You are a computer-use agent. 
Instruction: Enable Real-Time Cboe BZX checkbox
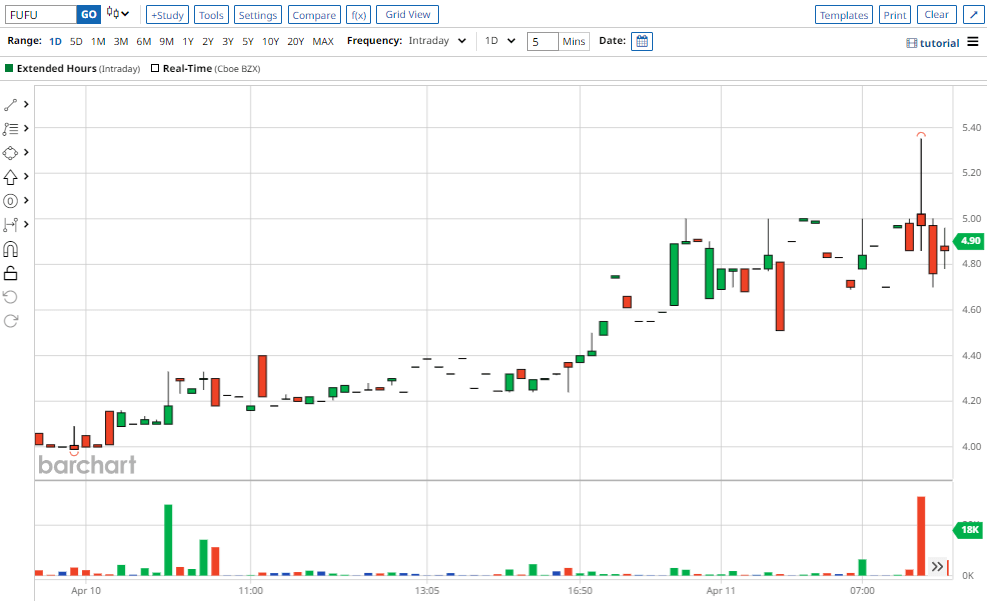click(155, 68)
